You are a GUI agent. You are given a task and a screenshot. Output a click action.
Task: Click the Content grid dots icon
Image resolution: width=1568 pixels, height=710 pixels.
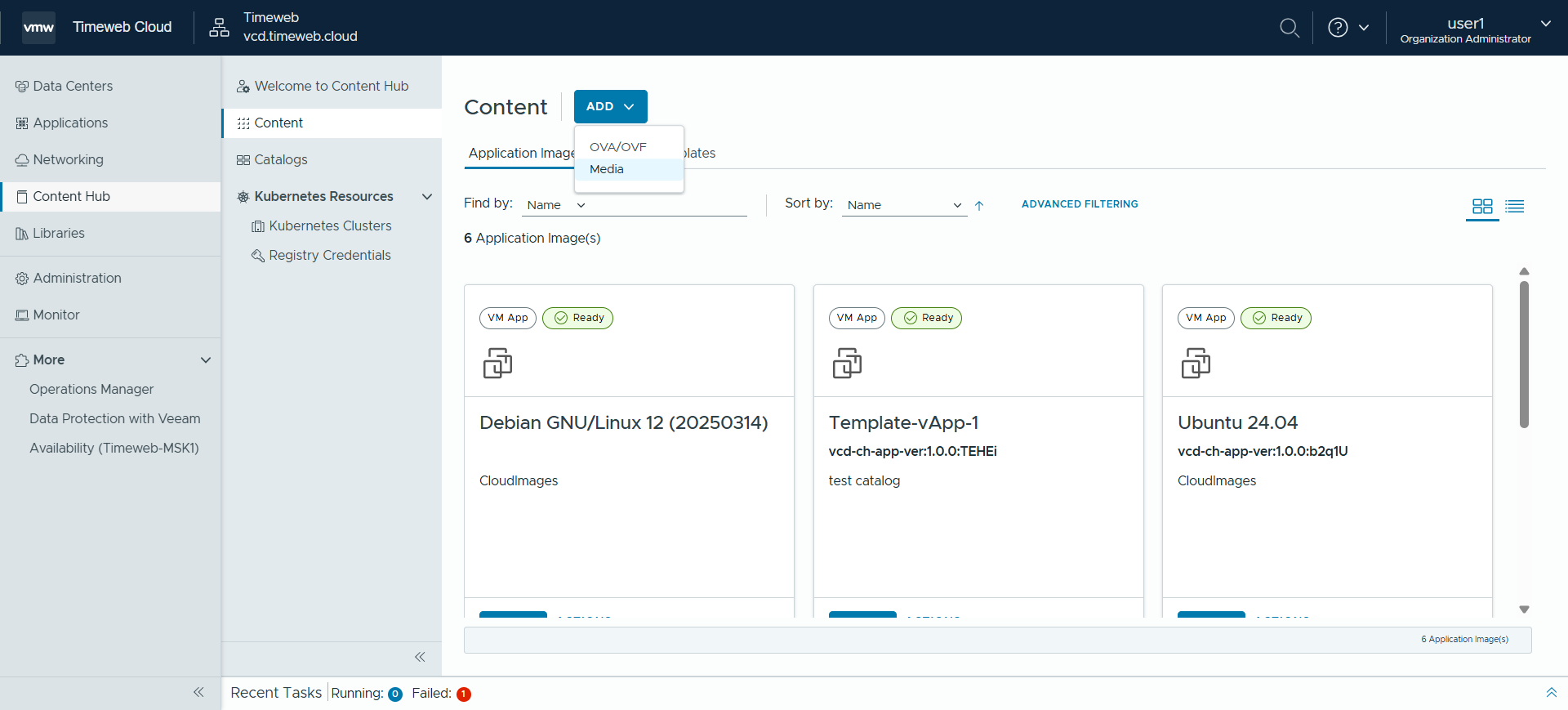243,123
